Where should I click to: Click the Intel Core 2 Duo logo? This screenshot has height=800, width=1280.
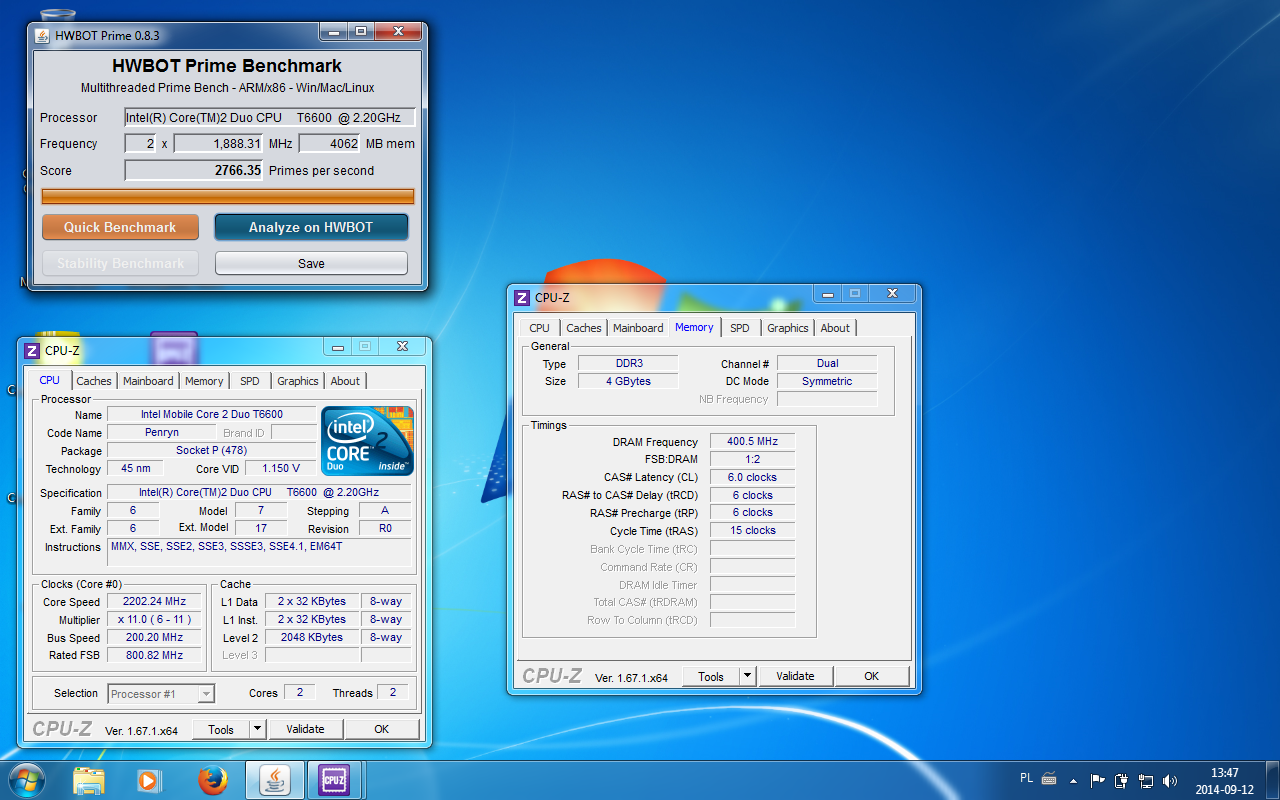click(367, 441)
